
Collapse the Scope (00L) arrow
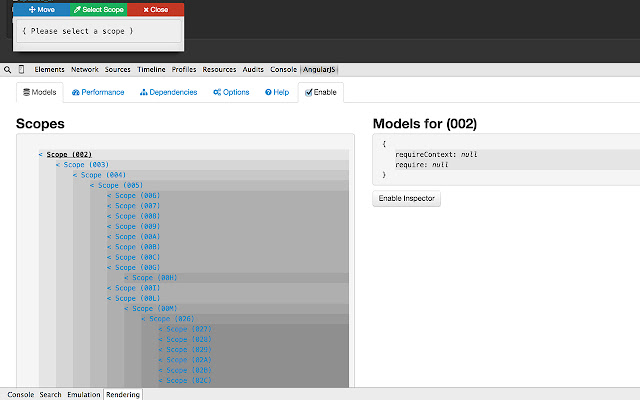click(109, 298)
